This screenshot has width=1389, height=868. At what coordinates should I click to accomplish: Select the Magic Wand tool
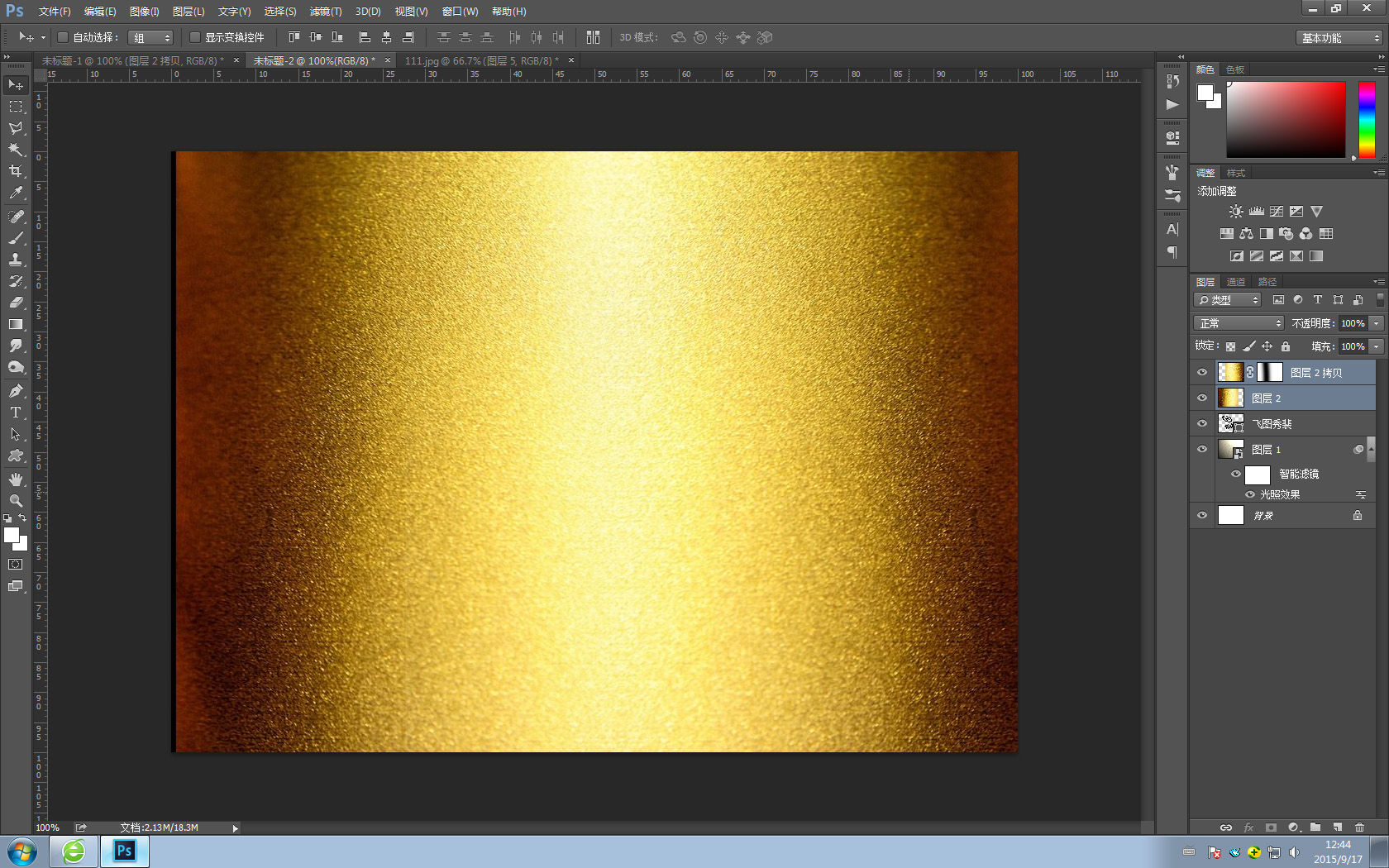[16, 150]
